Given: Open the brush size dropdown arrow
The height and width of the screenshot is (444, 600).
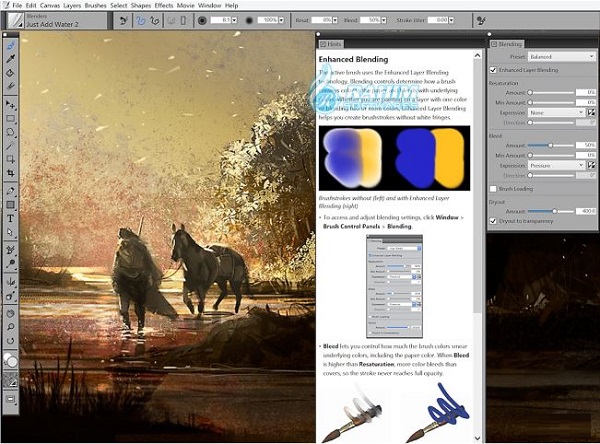Looking at the screenshot, I should (x=234, y=20).
